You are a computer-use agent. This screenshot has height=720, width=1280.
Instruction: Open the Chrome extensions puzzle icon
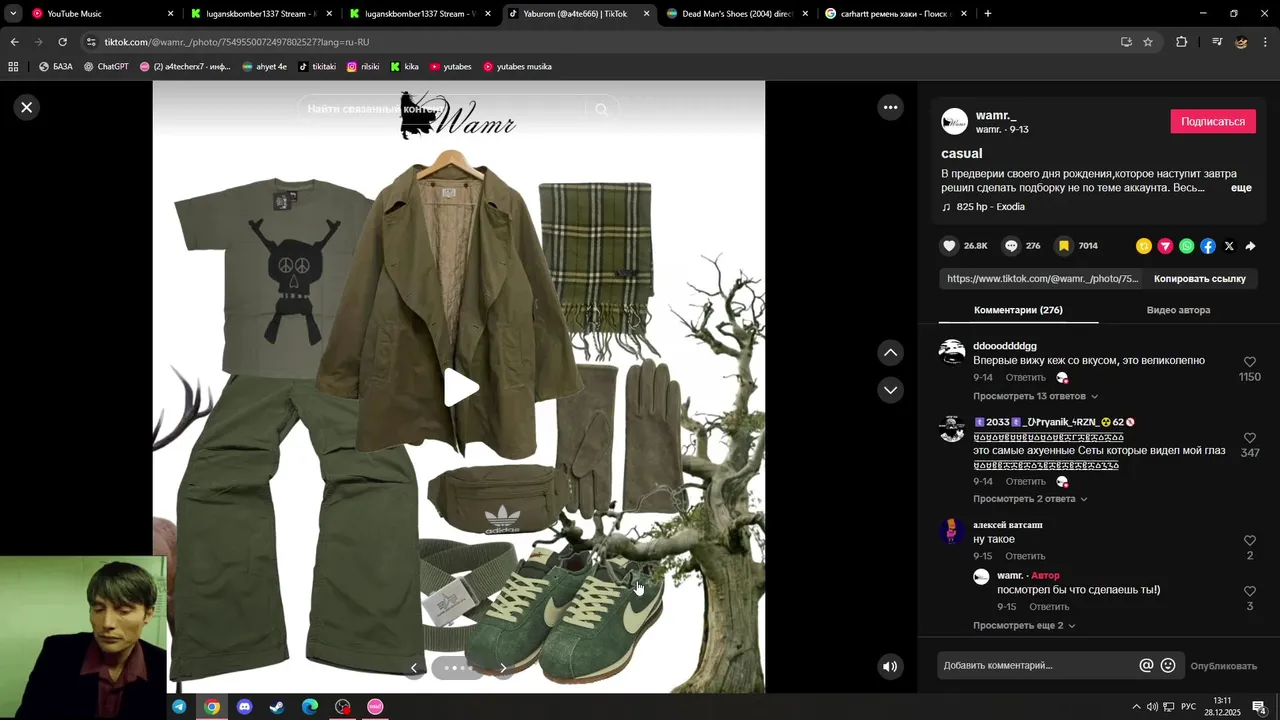coord(1181,42)
